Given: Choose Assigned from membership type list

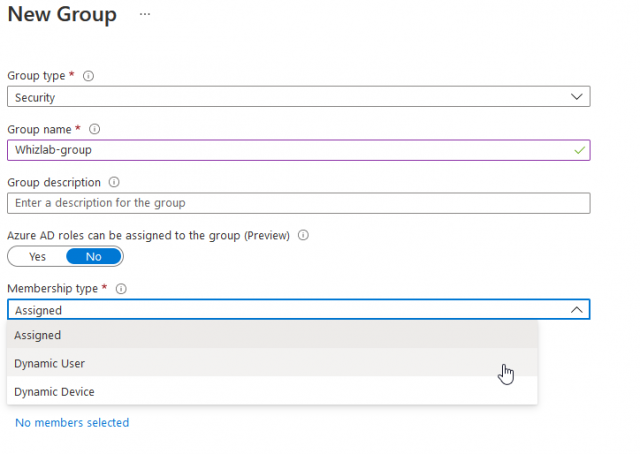Looking at the screenshot, I should (38, 336).
